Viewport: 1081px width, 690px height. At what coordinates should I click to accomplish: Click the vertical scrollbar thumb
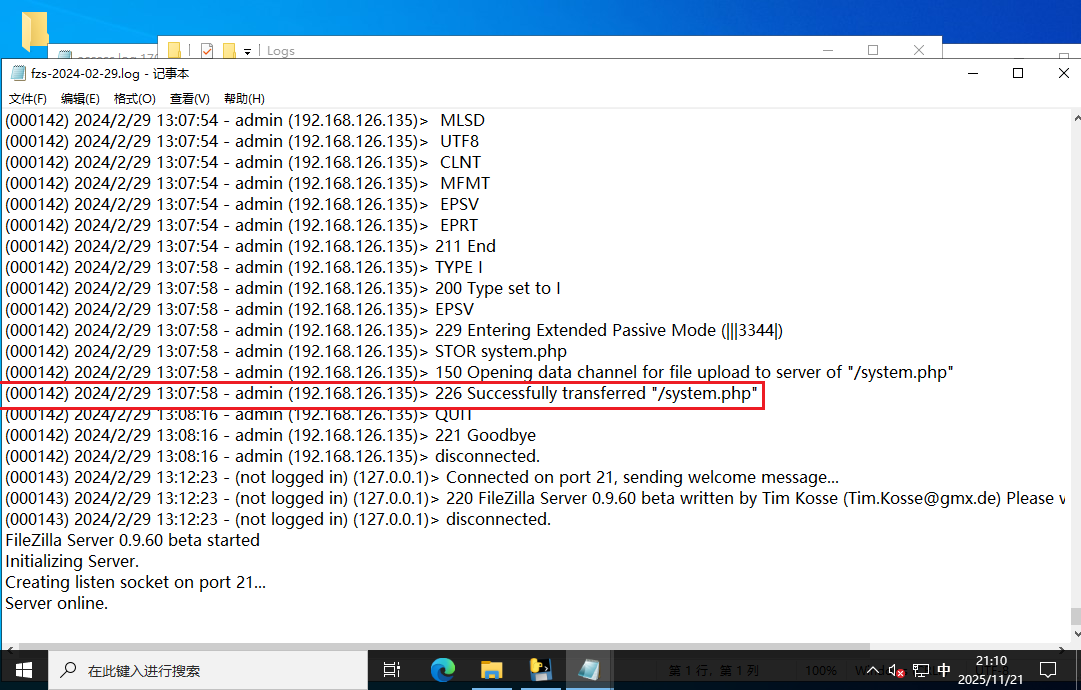coord(1075,616)
